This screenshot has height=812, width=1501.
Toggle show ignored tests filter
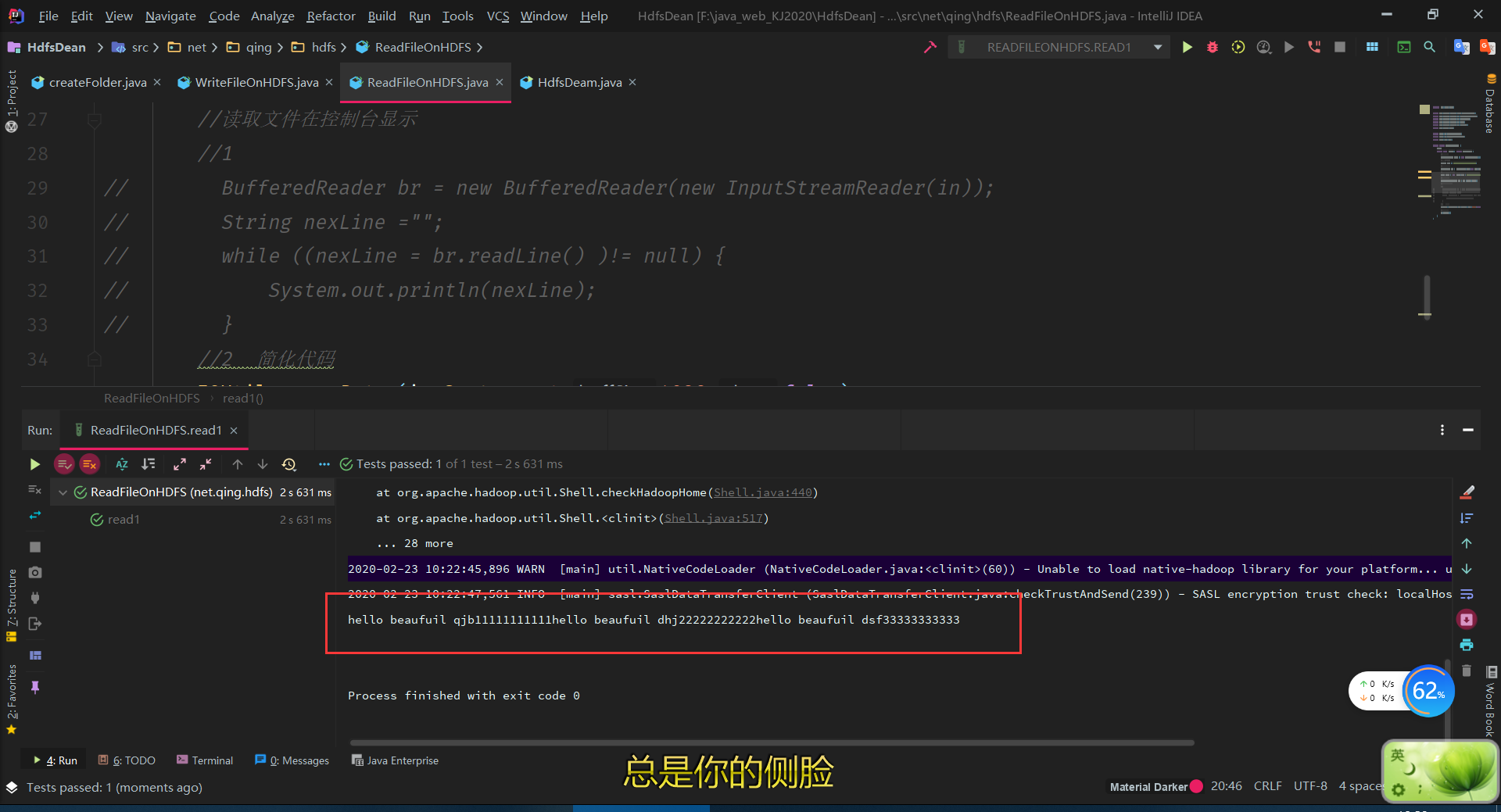(x=90, y=464)
